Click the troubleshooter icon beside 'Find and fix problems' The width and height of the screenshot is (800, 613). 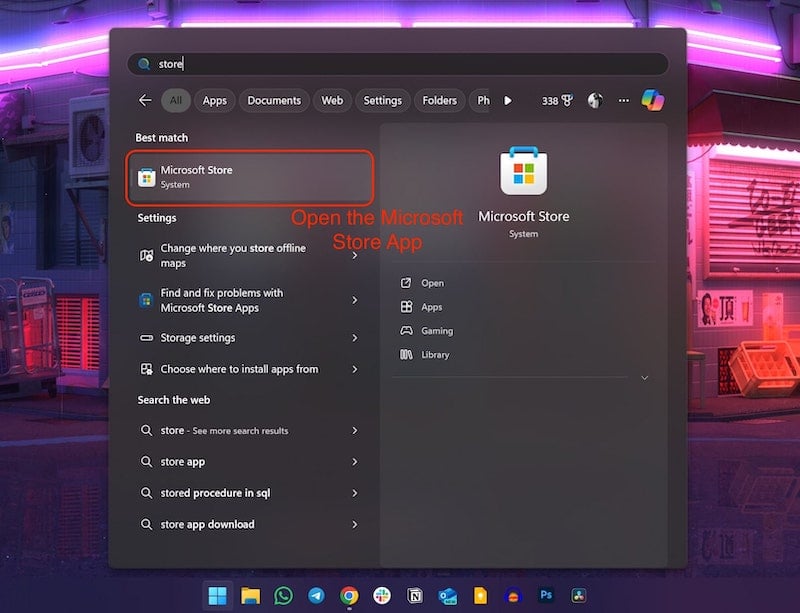pos(146,300)
